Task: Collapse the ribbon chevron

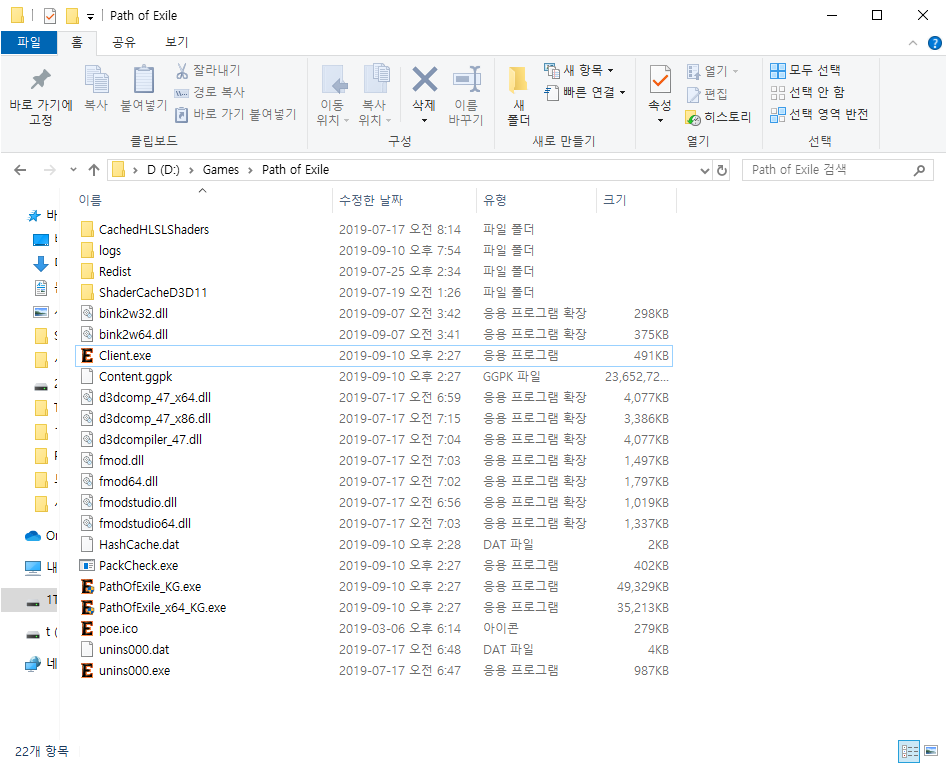Action: [913, 43]
